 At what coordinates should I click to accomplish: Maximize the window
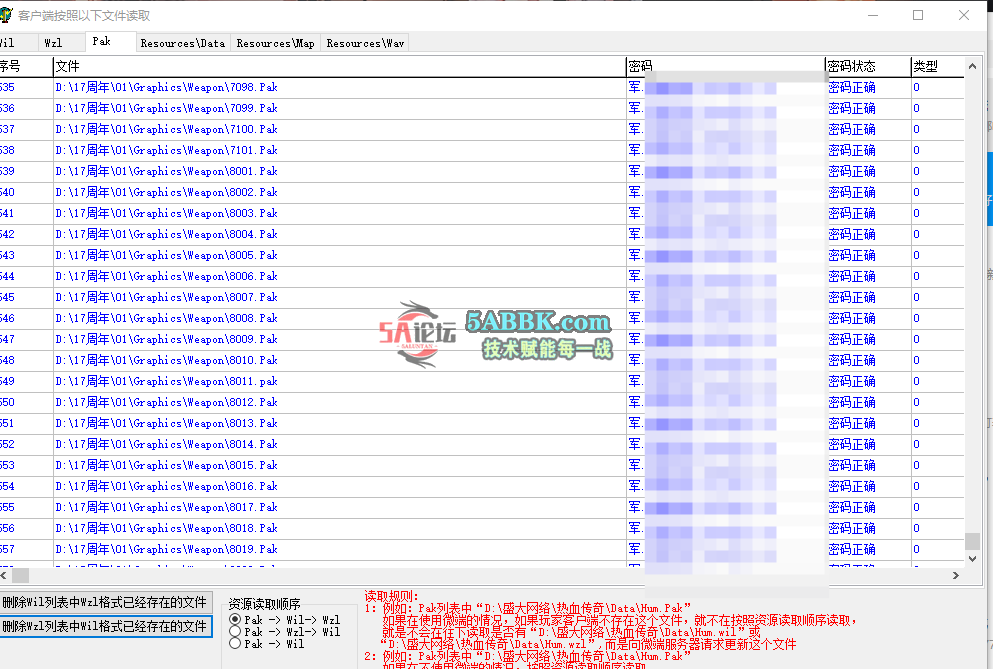point(918,15)
